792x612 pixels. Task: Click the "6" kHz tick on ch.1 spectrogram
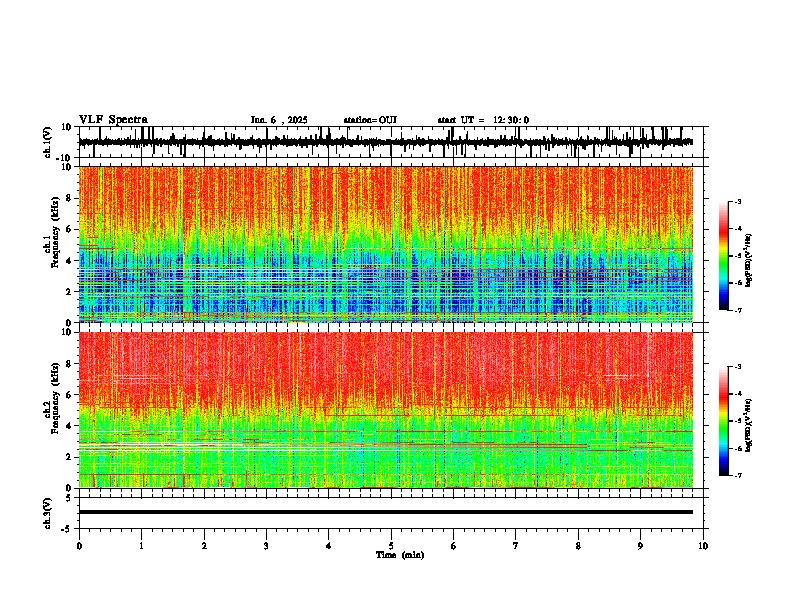[70, 229]
